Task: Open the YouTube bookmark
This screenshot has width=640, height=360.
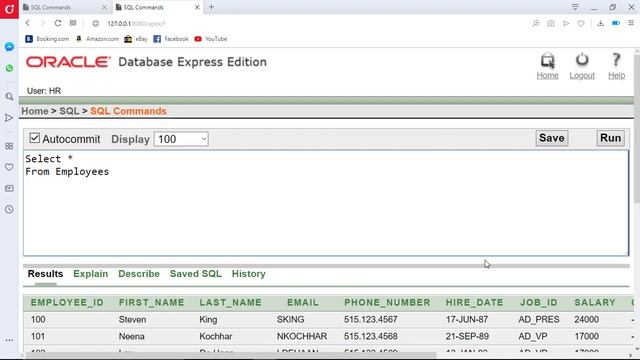Action: point(211,39)
